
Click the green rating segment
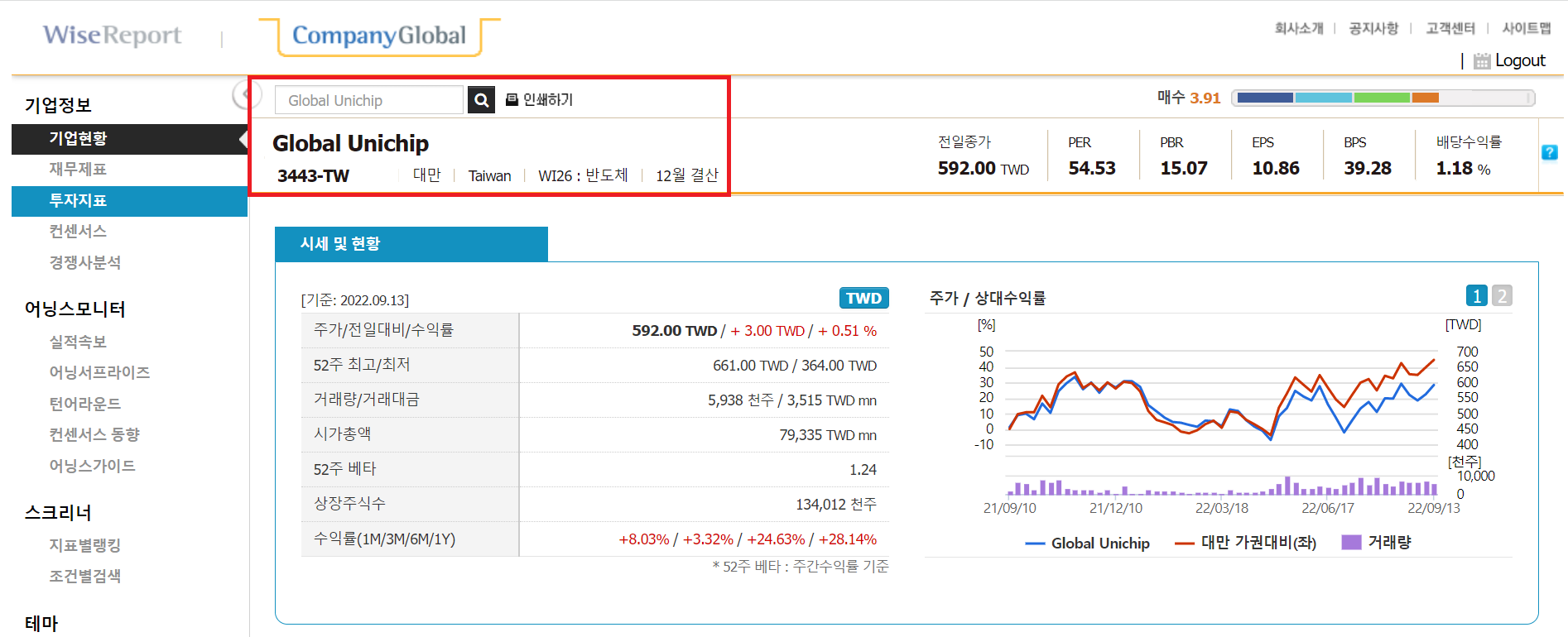1382,98
